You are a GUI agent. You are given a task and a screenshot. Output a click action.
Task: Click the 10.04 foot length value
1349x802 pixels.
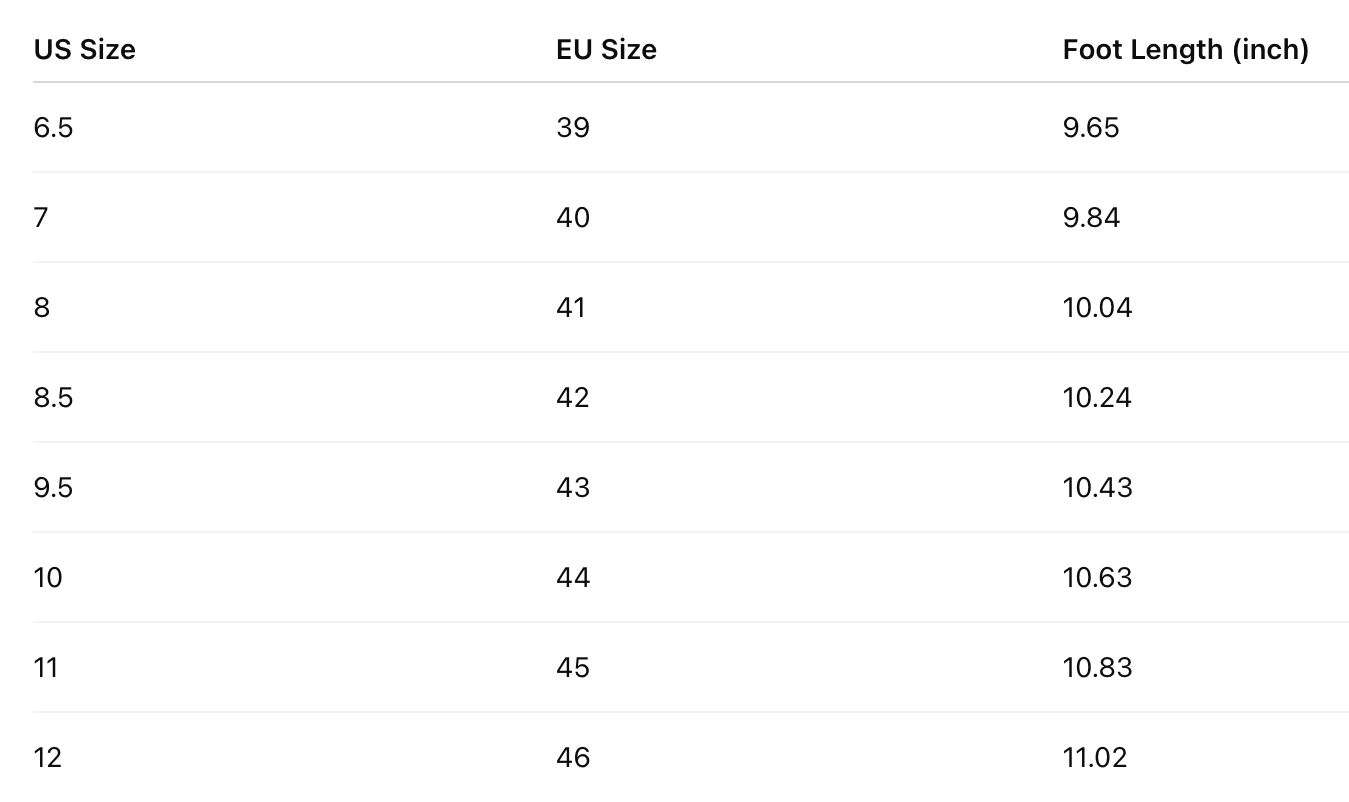pos(1097,308)
